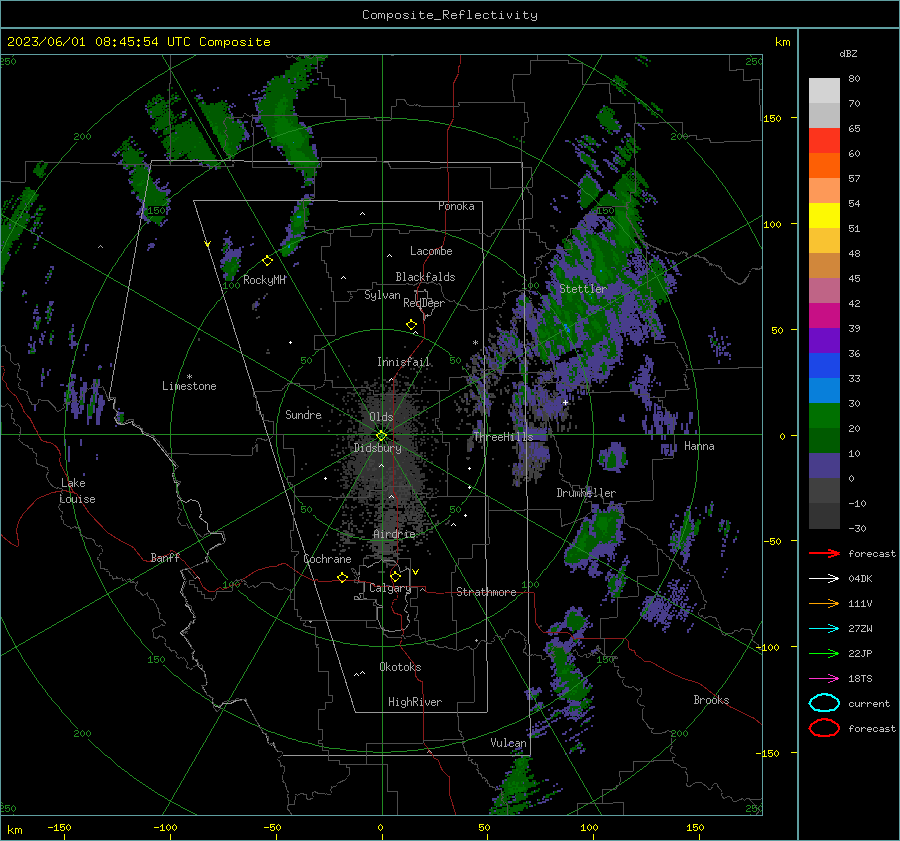
Task: Click the Ponoka label
Action: [456, 207]
